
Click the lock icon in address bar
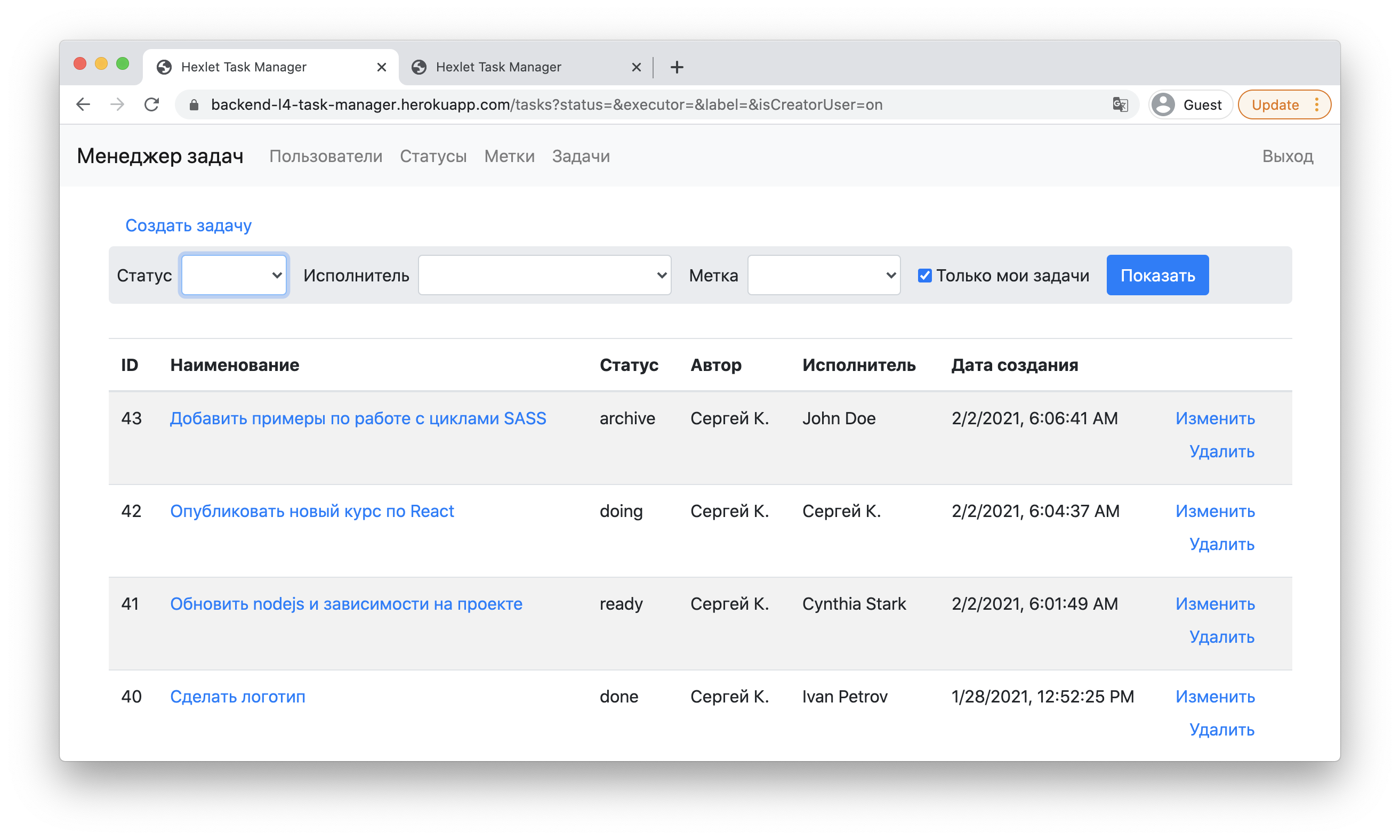click(x=194, y=104)
